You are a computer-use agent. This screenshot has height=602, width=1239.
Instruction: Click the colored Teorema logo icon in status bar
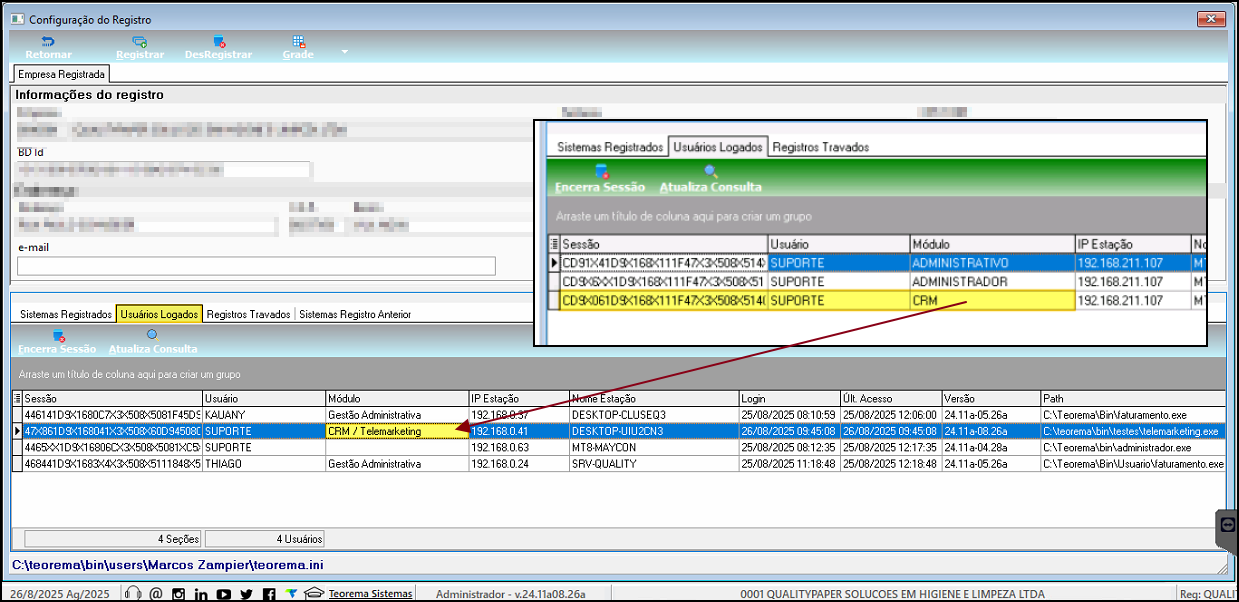[291, 594]
